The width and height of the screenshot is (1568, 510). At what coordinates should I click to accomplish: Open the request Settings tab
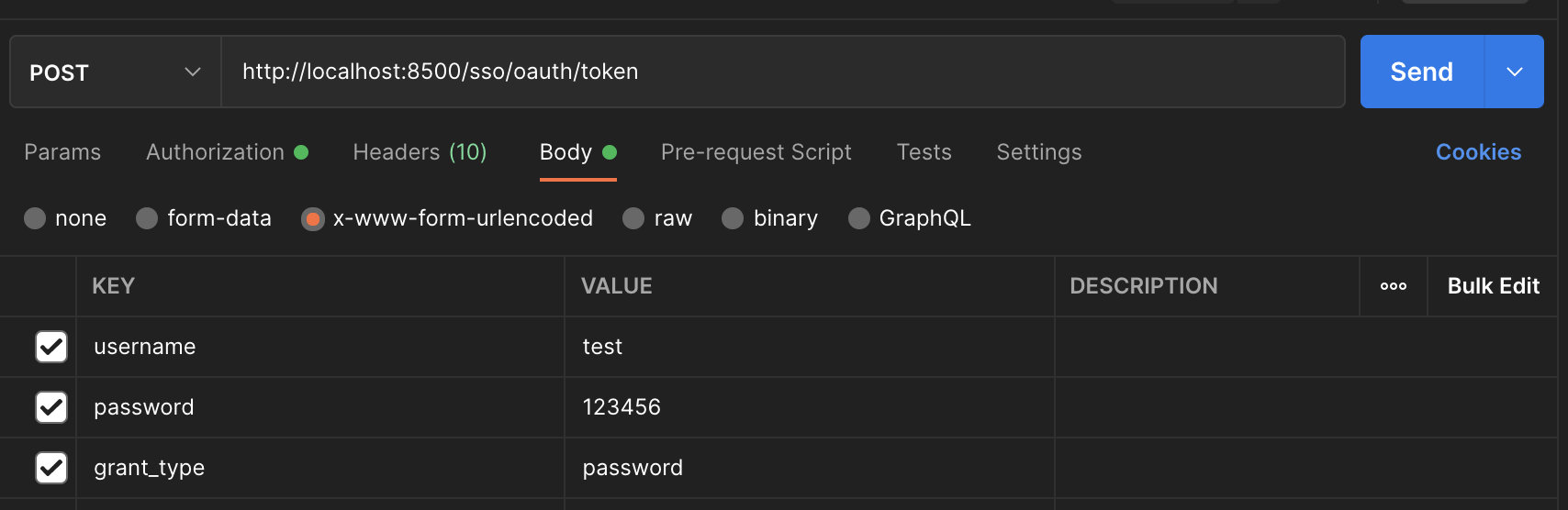(1038, 152)
